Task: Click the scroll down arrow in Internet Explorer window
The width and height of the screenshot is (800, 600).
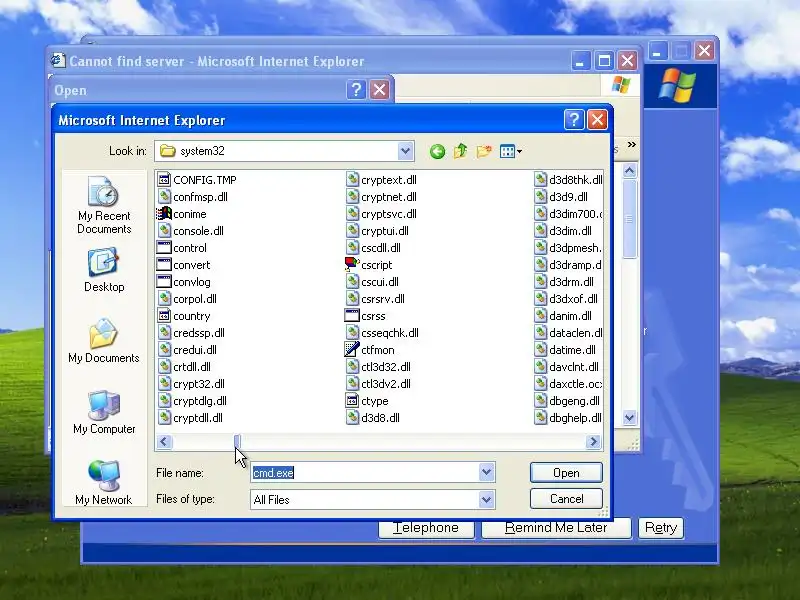Action: [x=630, y=418]
